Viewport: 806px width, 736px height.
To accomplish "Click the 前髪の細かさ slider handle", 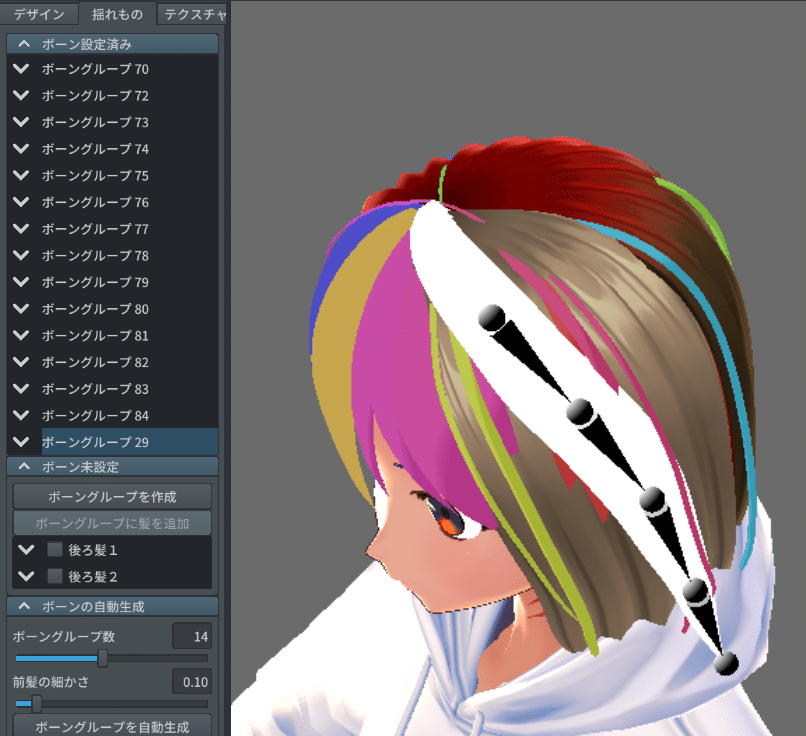I will click(36, 703).
